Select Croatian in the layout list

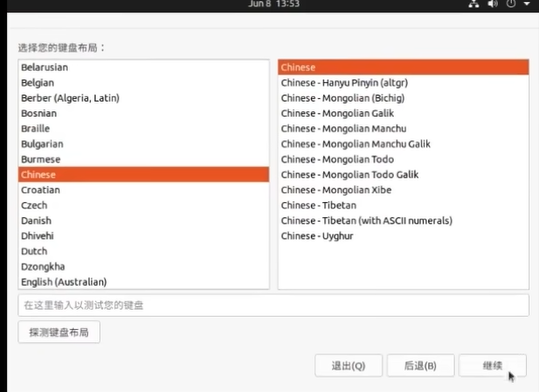click(x=144, y=190)
